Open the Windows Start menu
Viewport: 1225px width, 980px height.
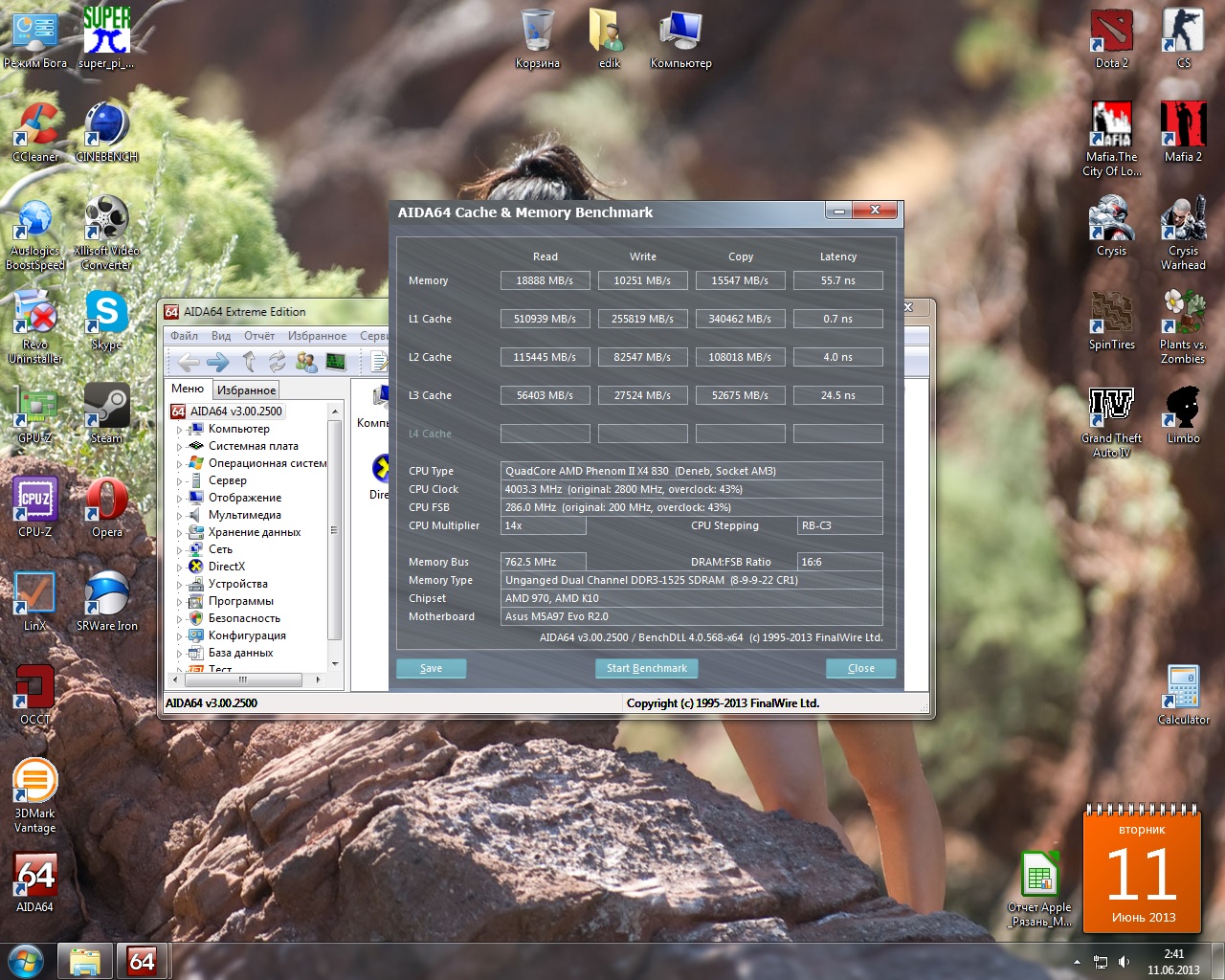pos(26,961)
